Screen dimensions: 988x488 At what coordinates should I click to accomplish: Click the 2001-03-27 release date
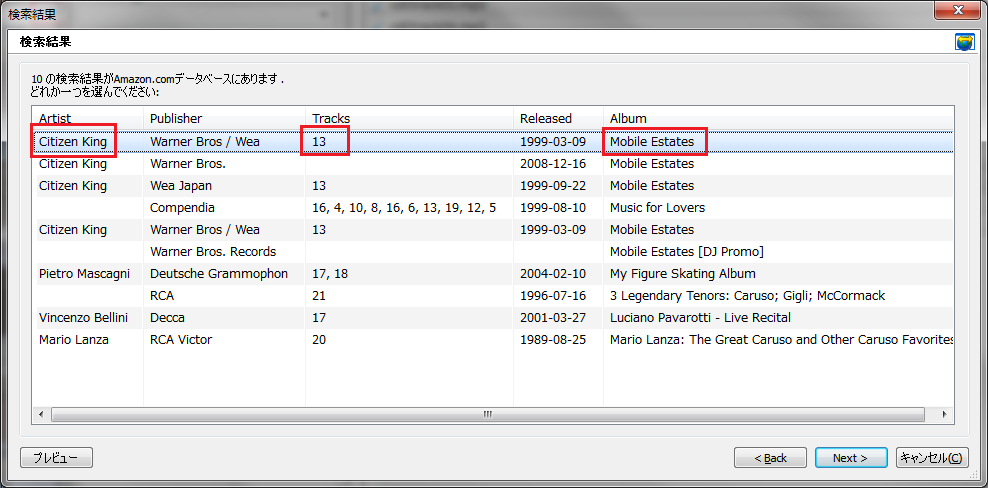pyautogui.click(x=553, y=318)
